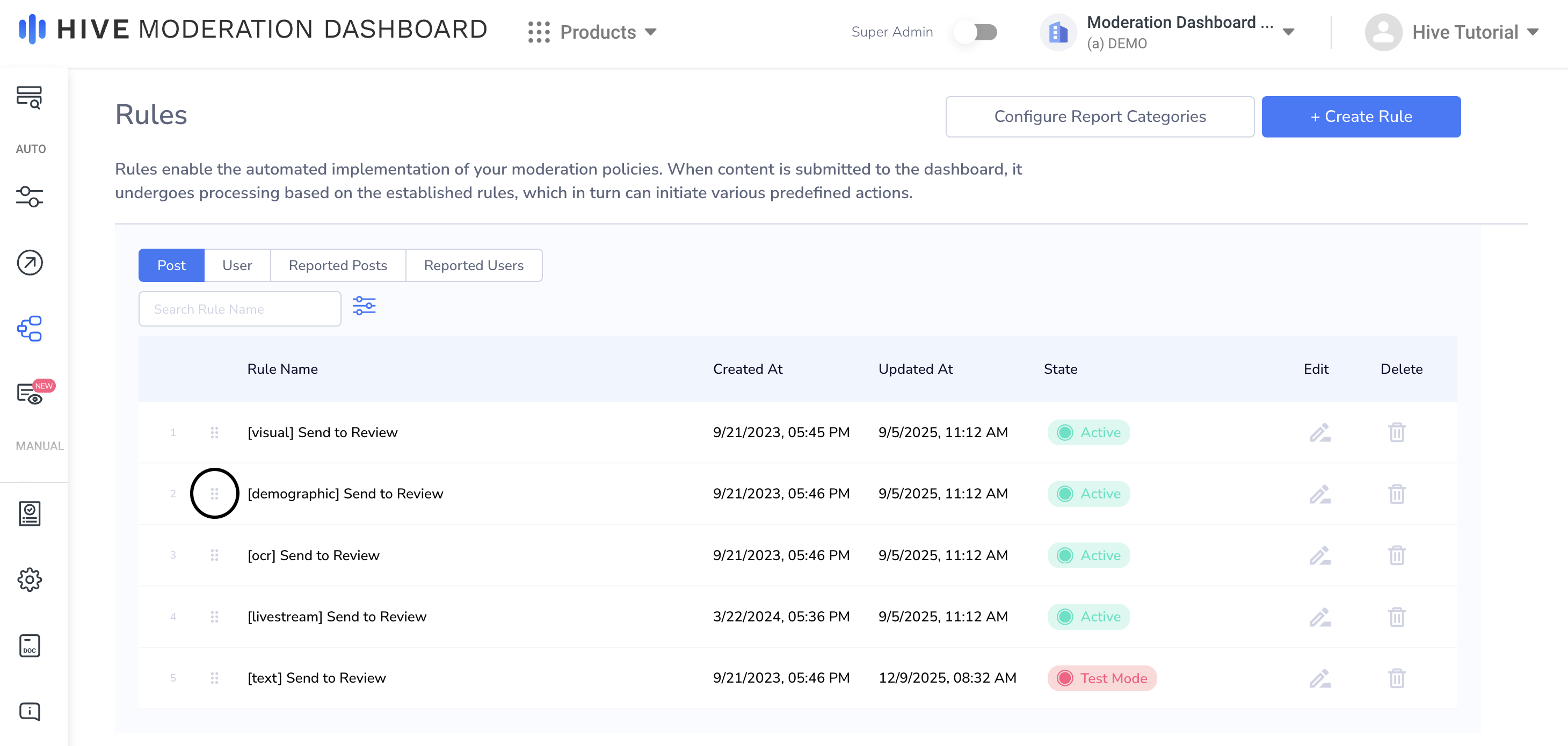Open rule filter options beside search box
The width and height of the screenshot is (1568, 746).
(x=364, y=306)
